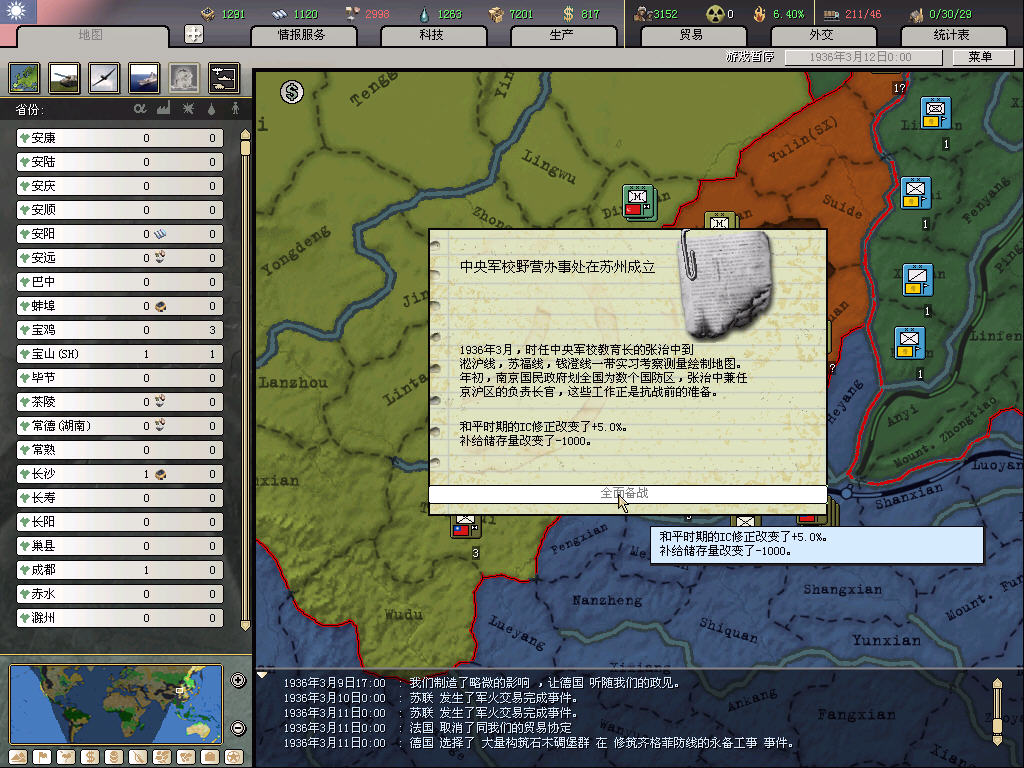Select the blue infantry counter near Fenyang
The width and height of the screenshot is (1024, 768).
pyautogui.click(x=916, y=193)
